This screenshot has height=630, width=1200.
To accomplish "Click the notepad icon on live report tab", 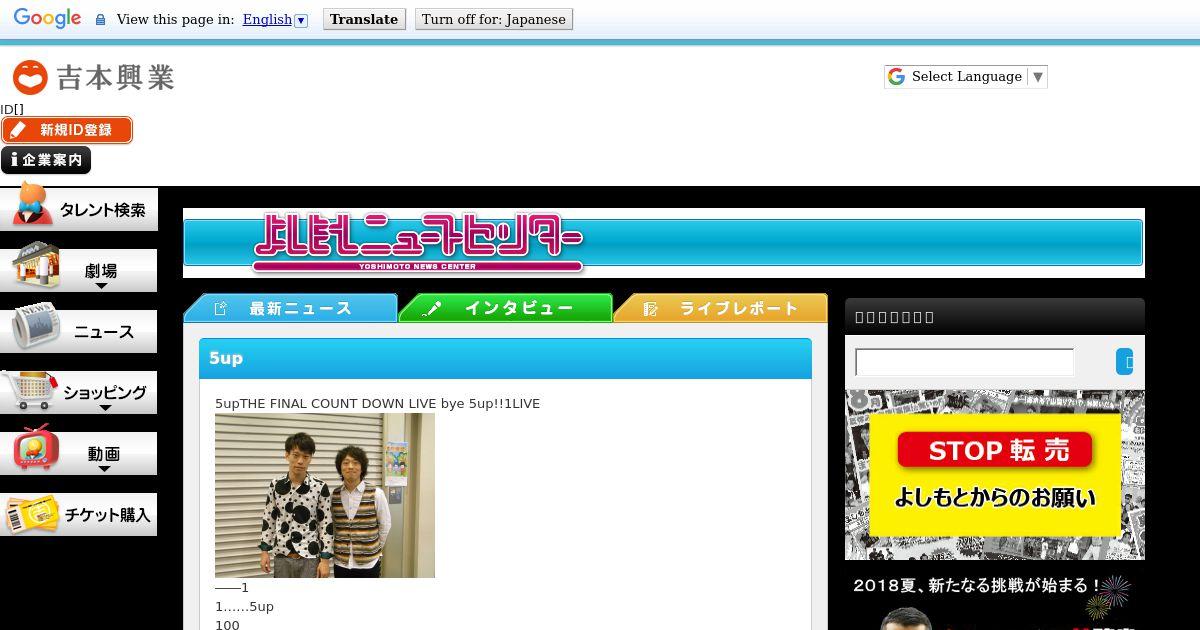I will 650,309.
